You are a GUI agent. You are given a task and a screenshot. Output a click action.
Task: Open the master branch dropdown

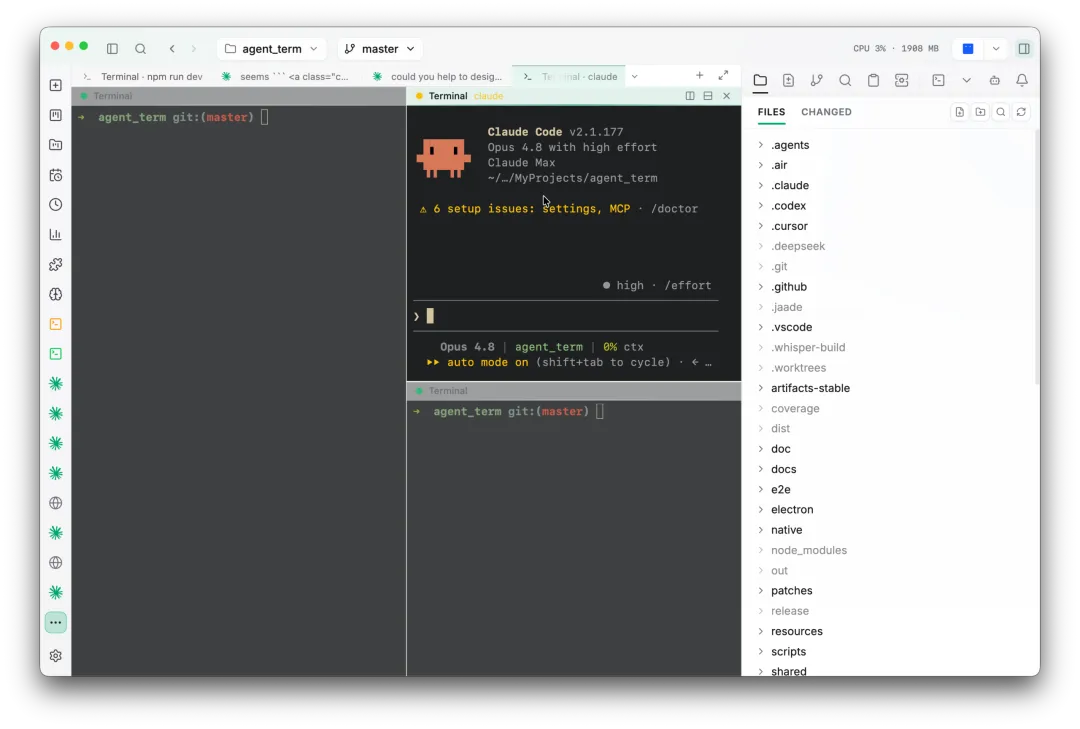(x=380, y=49)
